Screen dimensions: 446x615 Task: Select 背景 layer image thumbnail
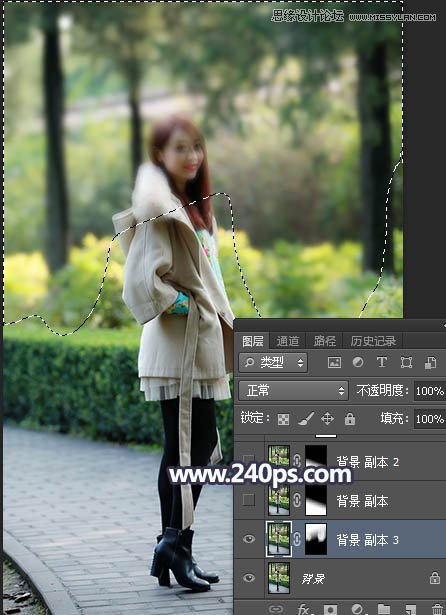coord(279,578)
